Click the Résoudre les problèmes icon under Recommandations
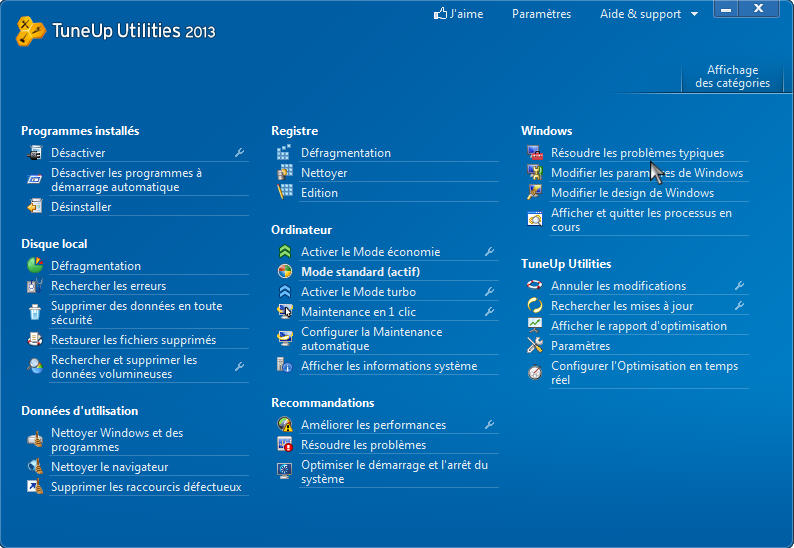 (x=285, y=444)
